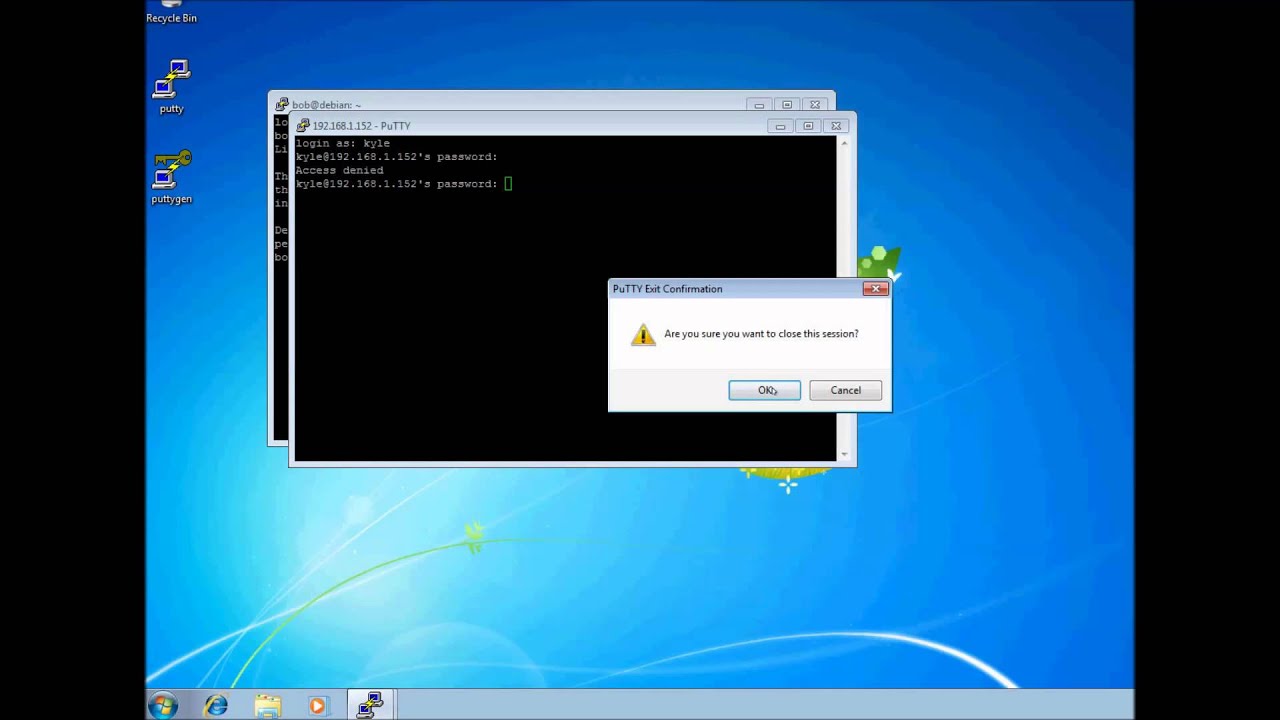The height and width of the screenshot is (720, 1280).
Task: Maximize the 192.168.1.152 PuTTY window
Action: click(x=808, y=126)
